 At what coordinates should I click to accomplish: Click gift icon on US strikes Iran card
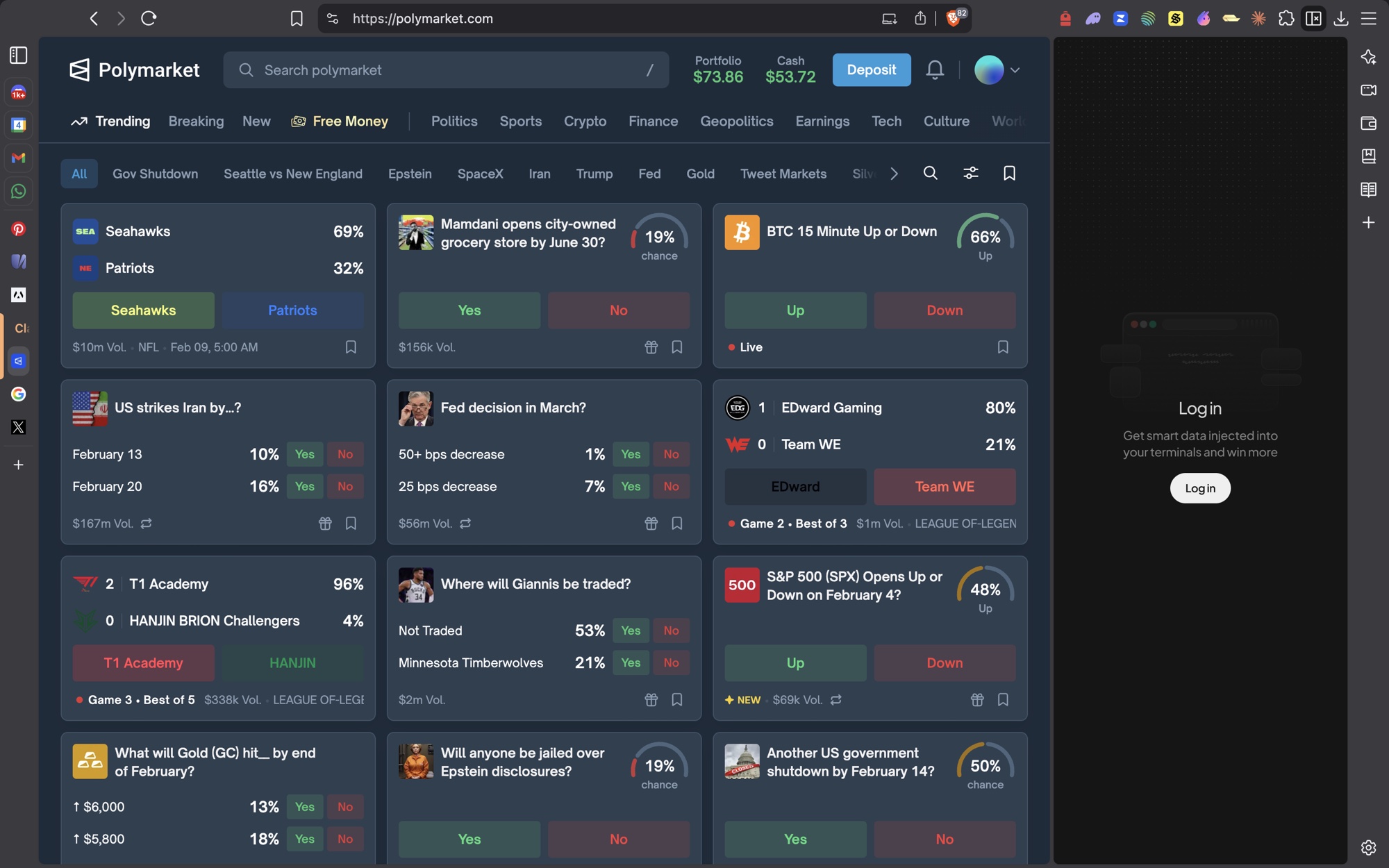(x=325, y=524)
